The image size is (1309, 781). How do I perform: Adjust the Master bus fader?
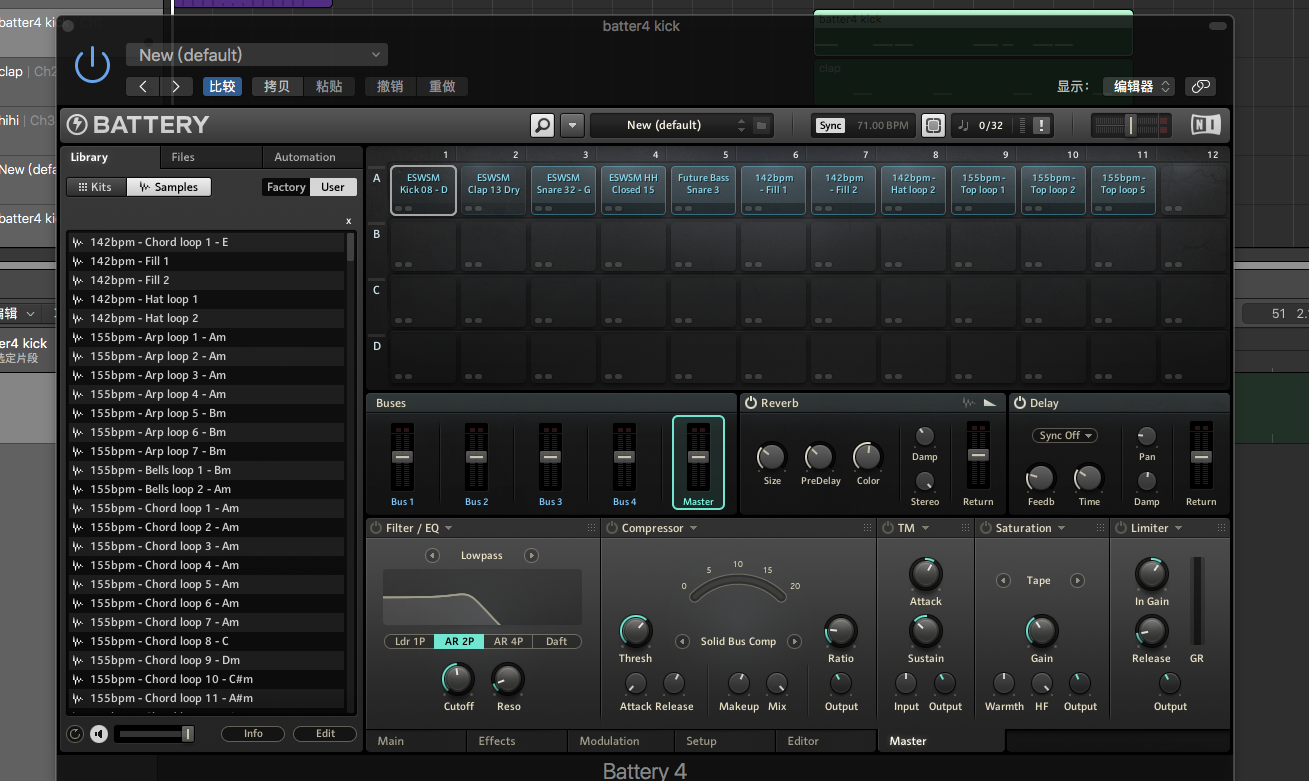698,456
